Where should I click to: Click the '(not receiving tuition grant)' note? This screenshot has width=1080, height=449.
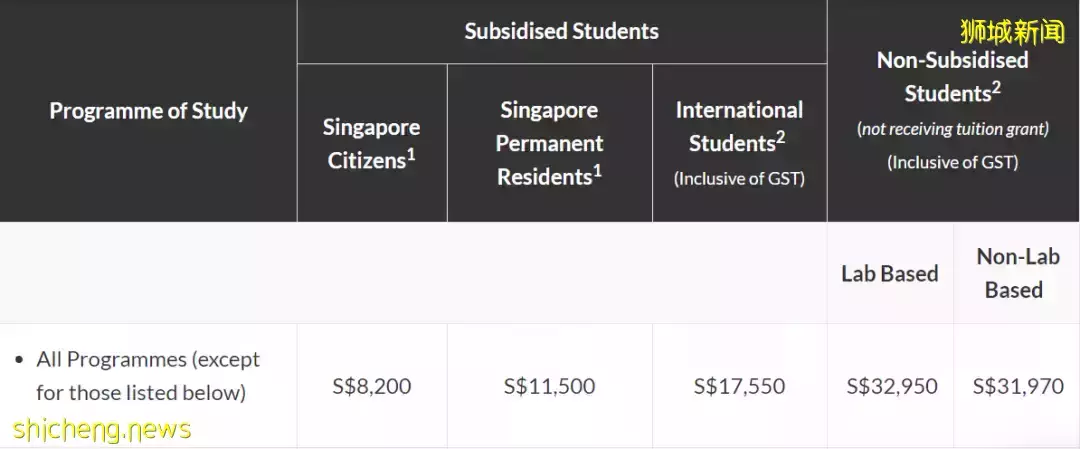[952, 128]
